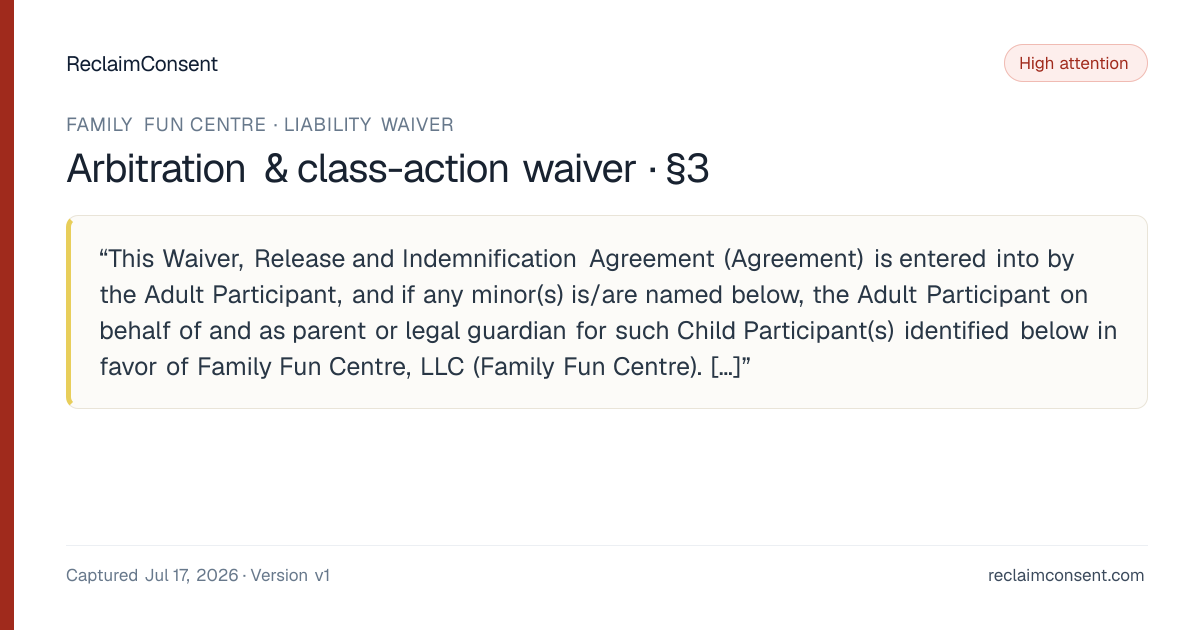Click the '(Agreement)' text in quote
Screen dimensions: 1200x630
794,259
